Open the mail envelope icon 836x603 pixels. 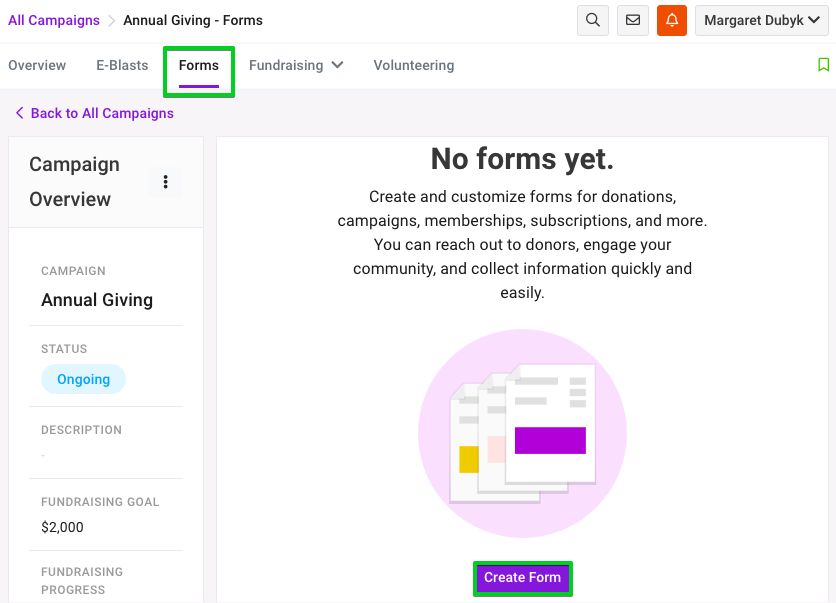[x=632, y=20]
